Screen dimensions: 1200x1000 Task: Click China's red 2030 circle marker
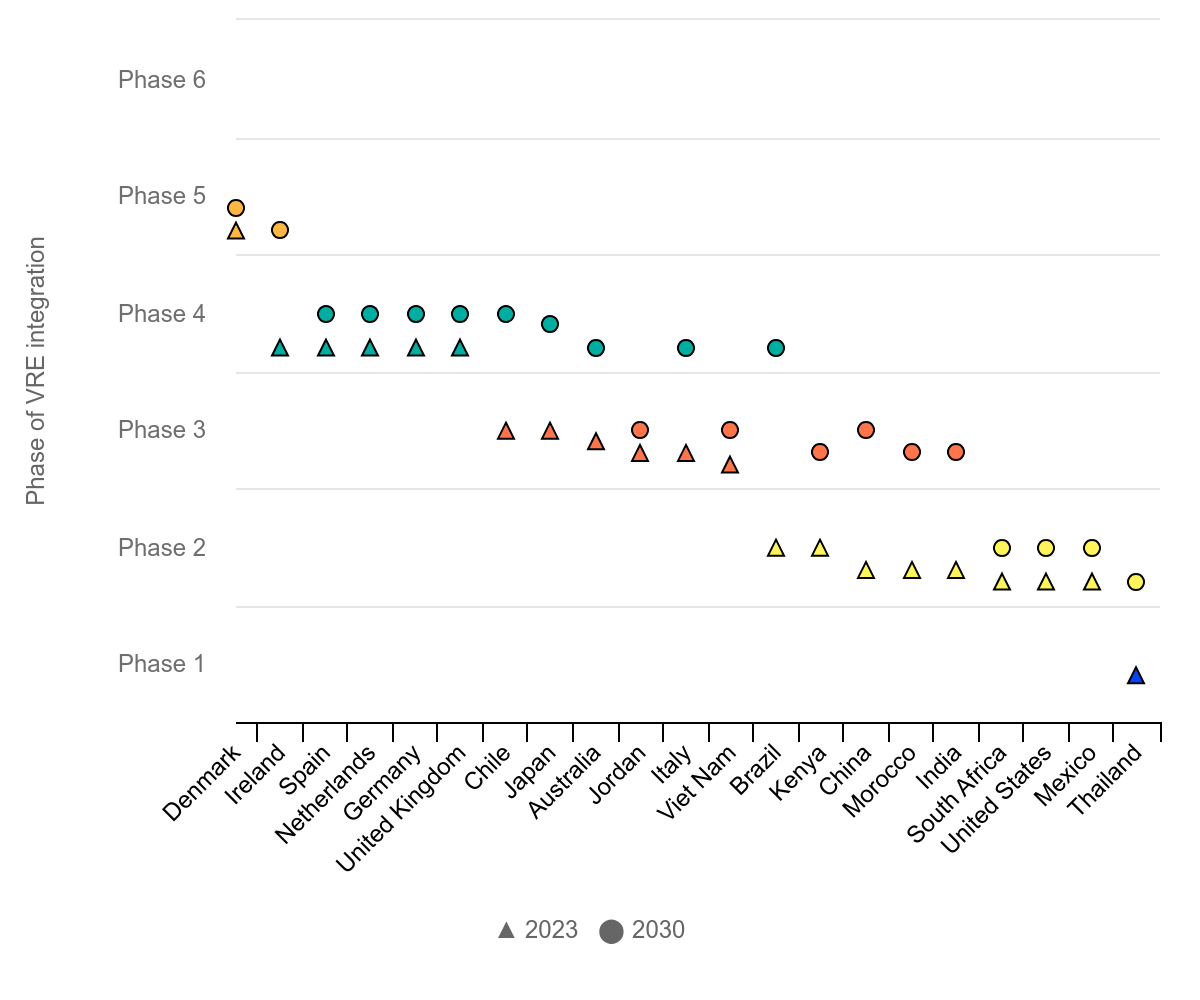click(866, 430)
